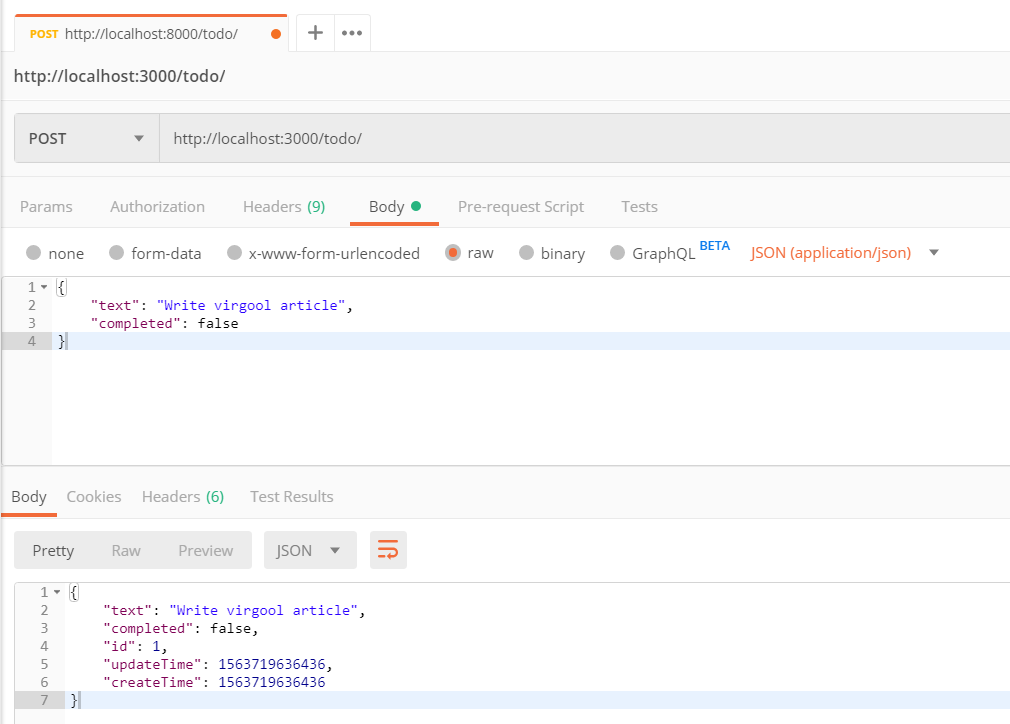This screenshot has height=724, width=1010.
Task: Click the false value in request body
Action: 218,323
